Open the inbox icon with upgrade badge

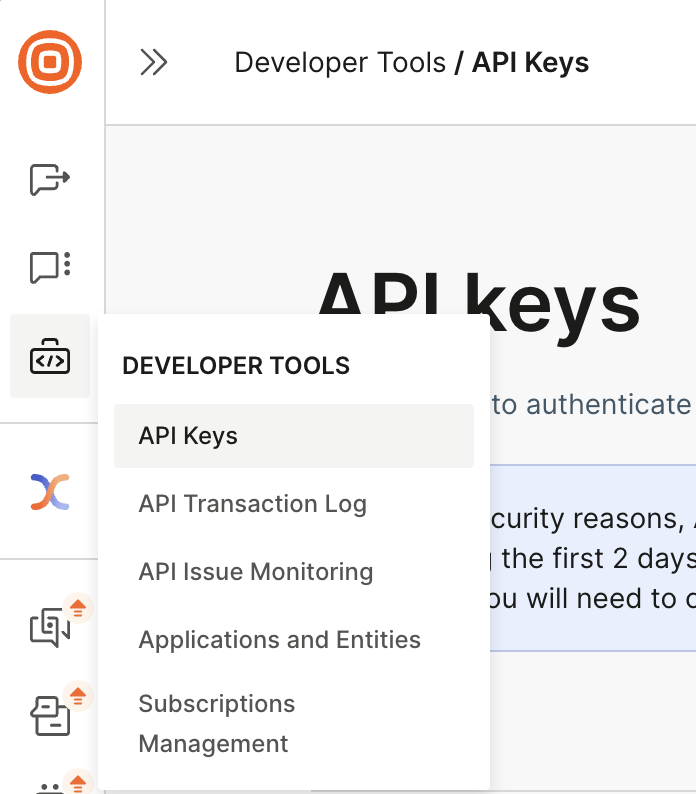tap(50, 716)
